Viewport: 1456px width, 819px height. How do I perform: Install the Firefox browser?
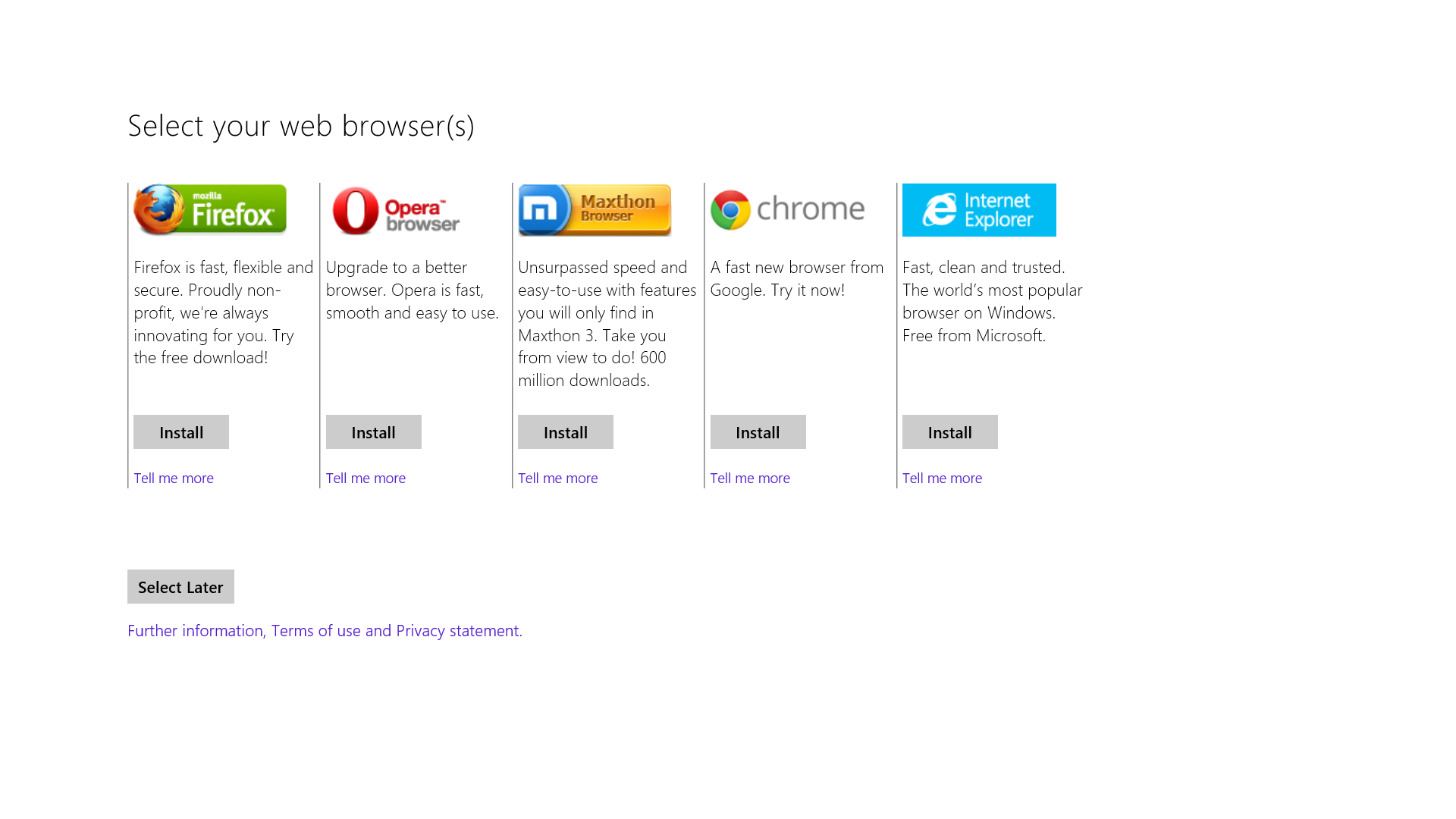click(181, 432)
